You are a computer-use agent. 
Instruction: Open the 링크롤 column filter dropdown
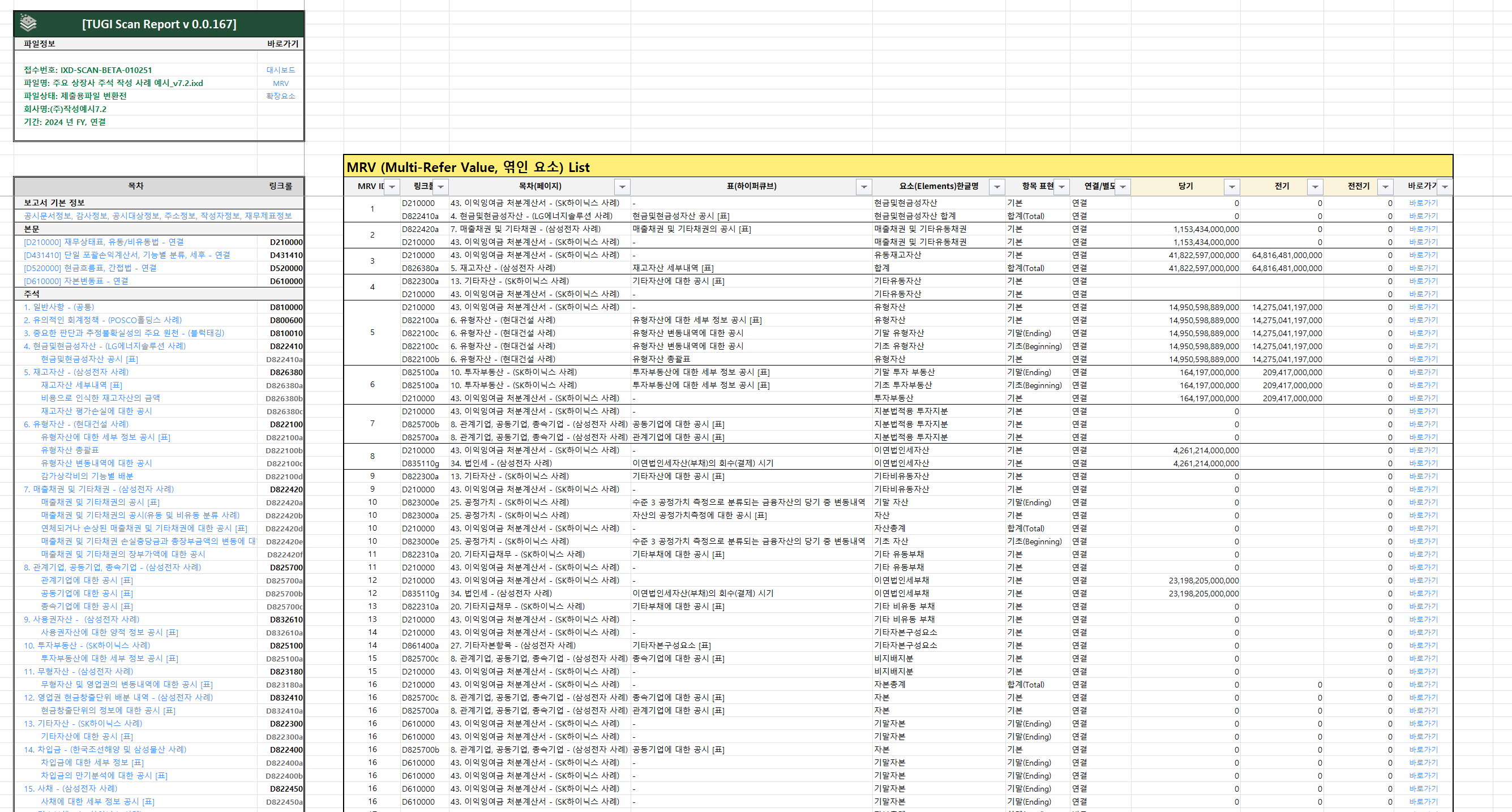pyautogui.click(x=441, y=187)
